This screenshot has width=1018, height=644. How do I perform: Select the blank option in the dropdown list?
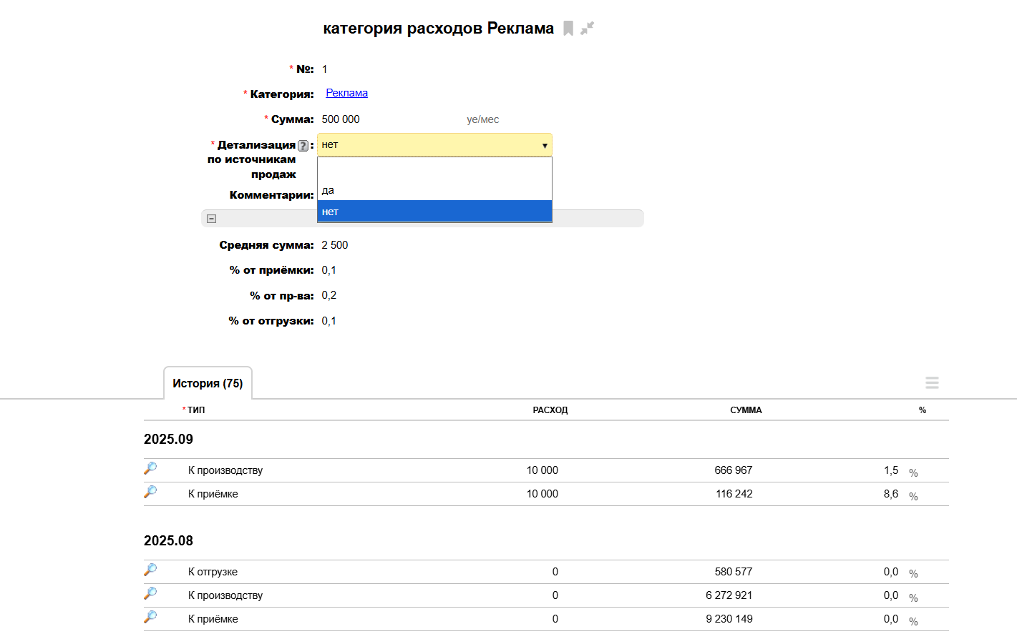click(434, 168)
